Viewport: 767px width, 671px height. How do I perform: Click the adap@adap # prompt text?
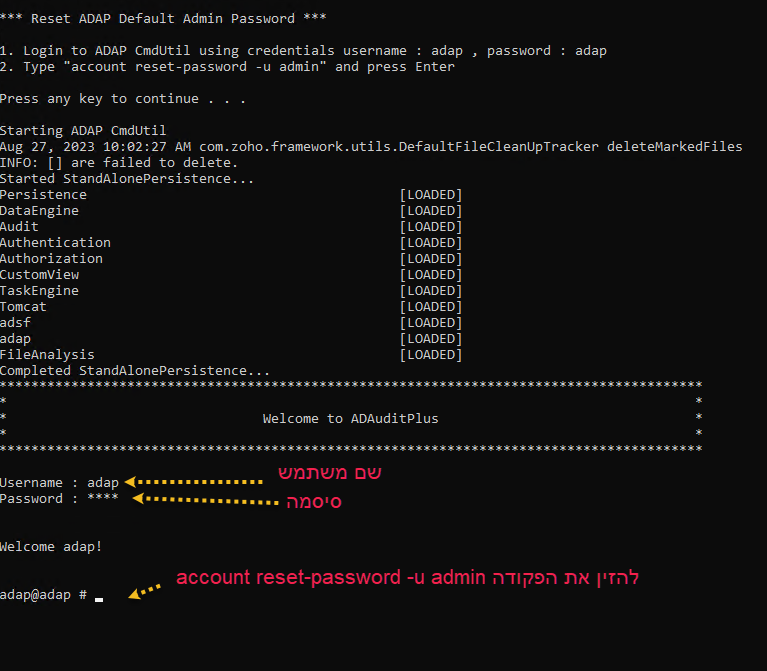(43, 595)
